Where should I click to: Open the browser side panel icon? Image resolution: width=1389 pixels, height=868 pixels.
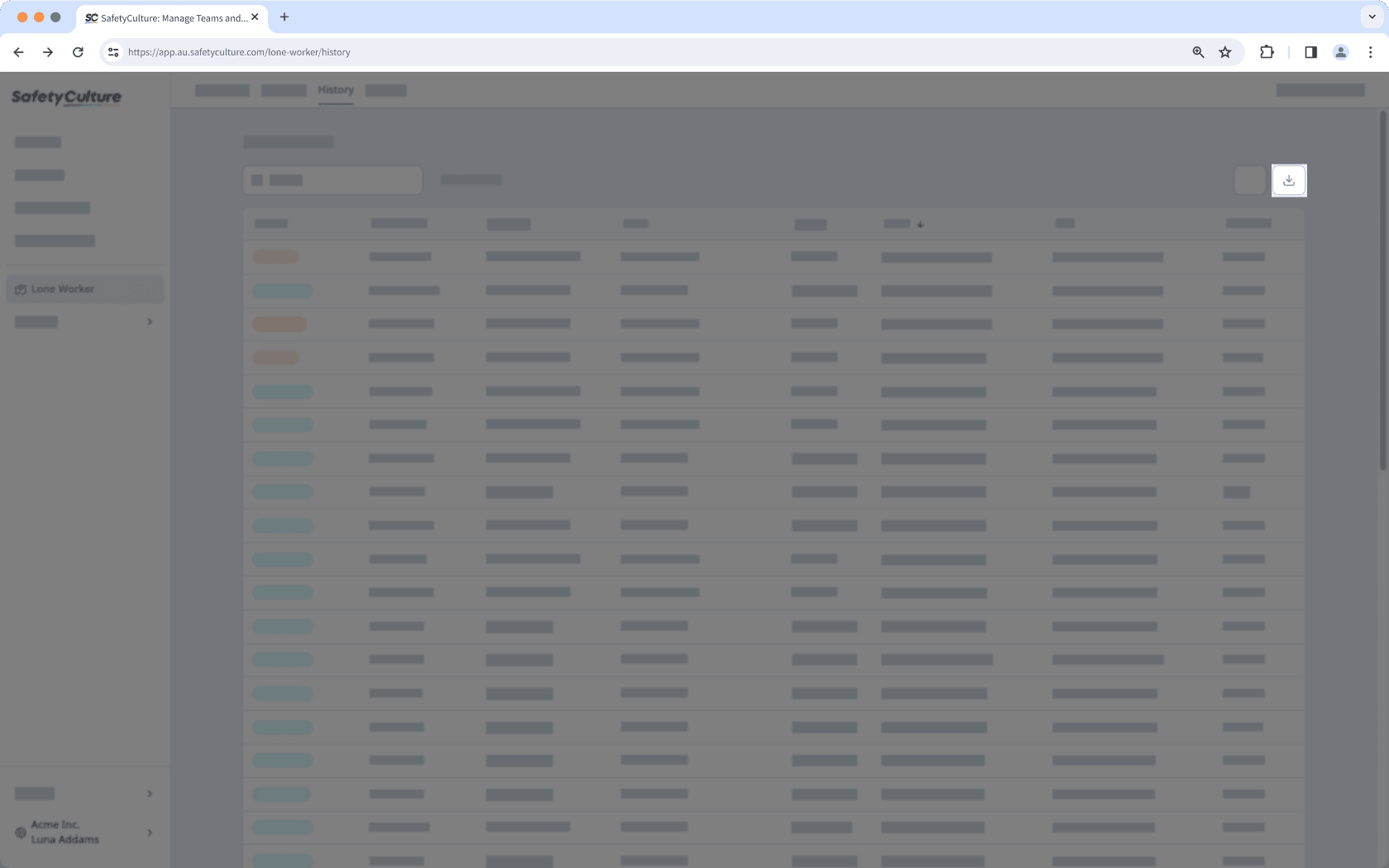tap(1310, 51)
